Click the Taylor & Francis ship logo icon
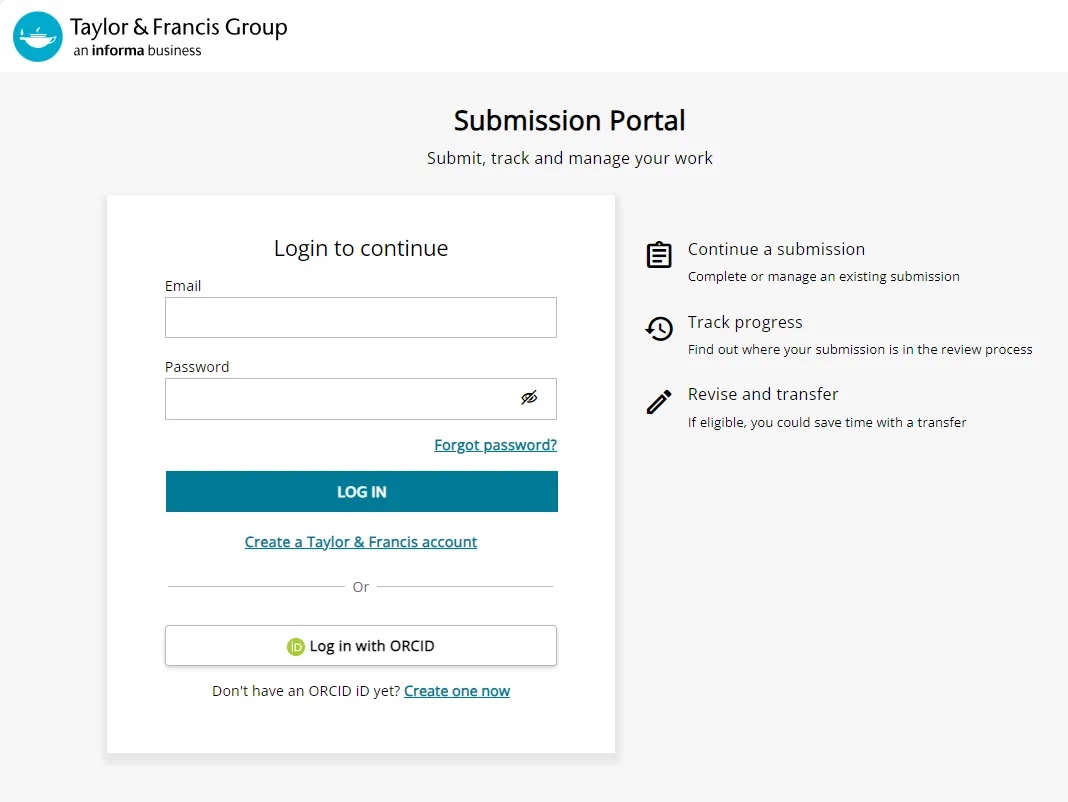Image resolution: width=1068 pixels, height=802 pixels. coord(37,36)
